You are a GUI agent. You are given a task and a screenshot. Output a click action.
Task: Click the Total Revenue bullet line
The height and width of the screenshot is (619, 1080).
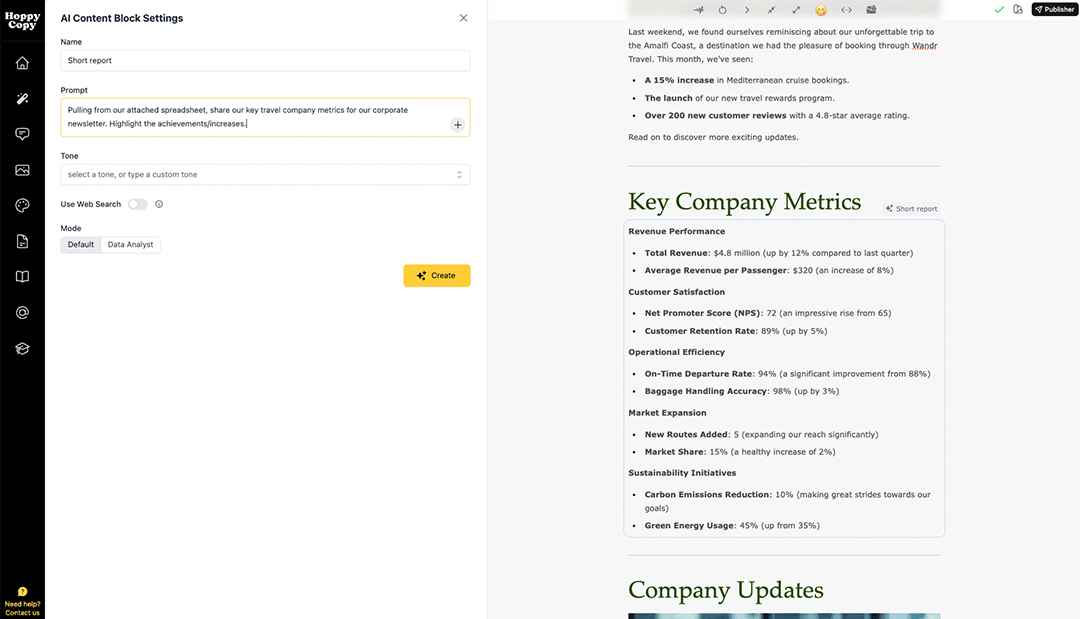pyautogui.click(x=778, y=253)
